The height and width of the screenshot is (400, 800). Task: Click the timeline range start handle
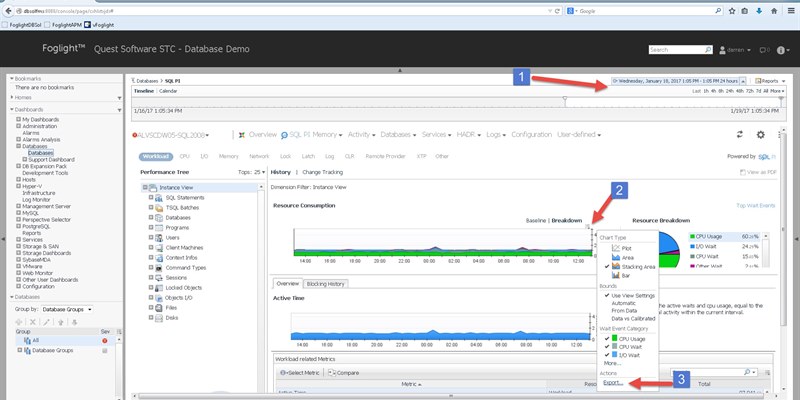point(564,98)
